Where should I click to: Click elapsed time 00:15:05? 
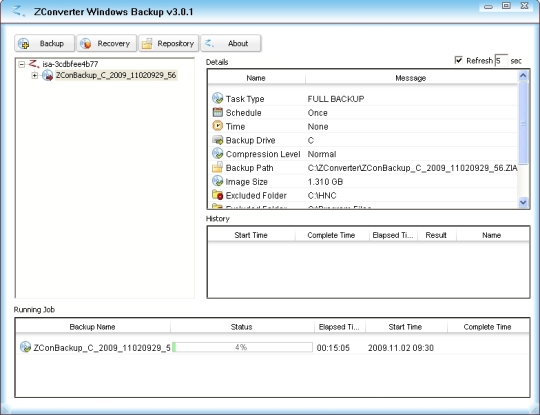coord(333,347)
